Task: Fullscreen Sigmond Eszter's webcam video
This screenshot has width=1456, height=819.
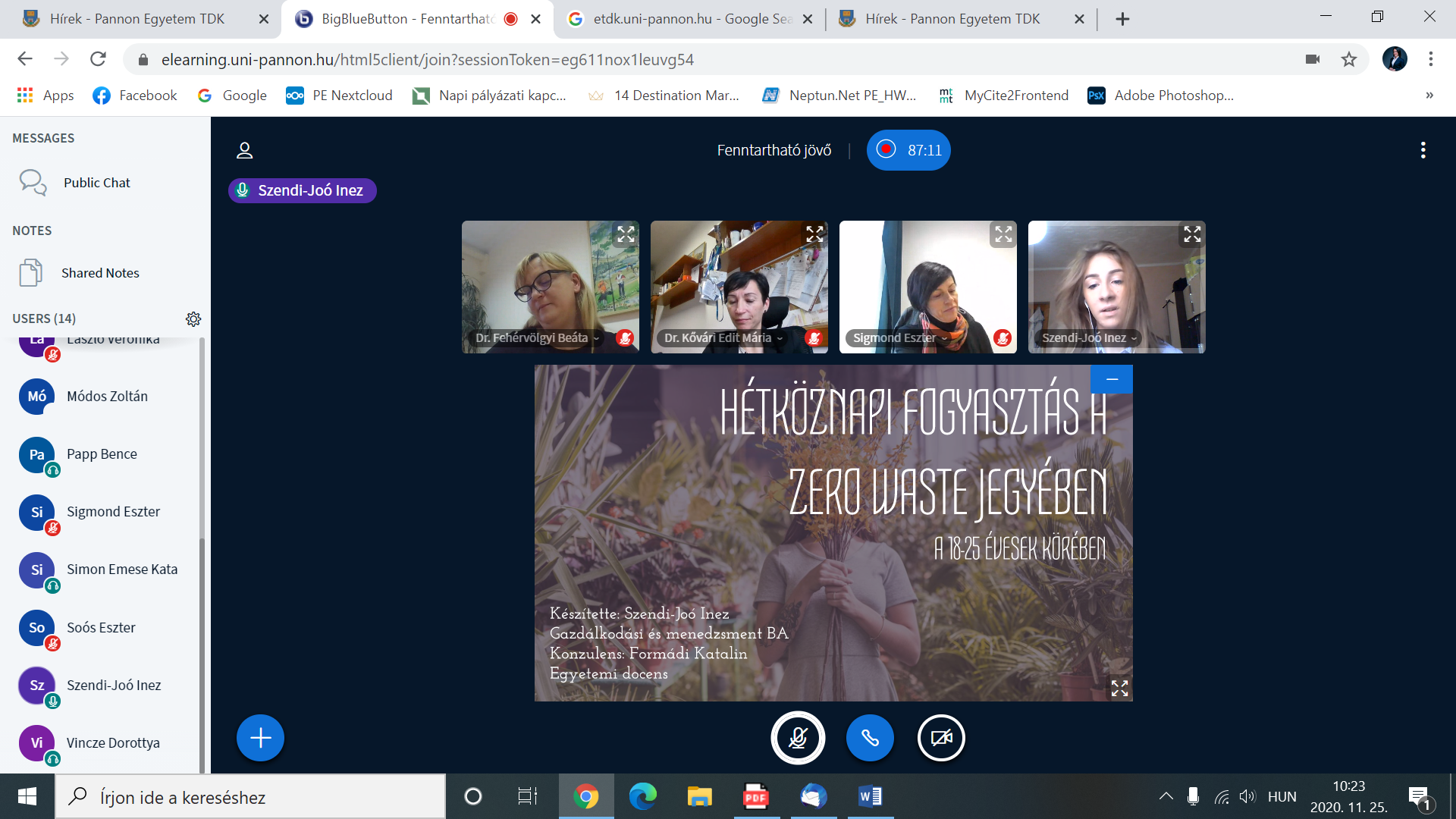Action: coord(1003,234)
